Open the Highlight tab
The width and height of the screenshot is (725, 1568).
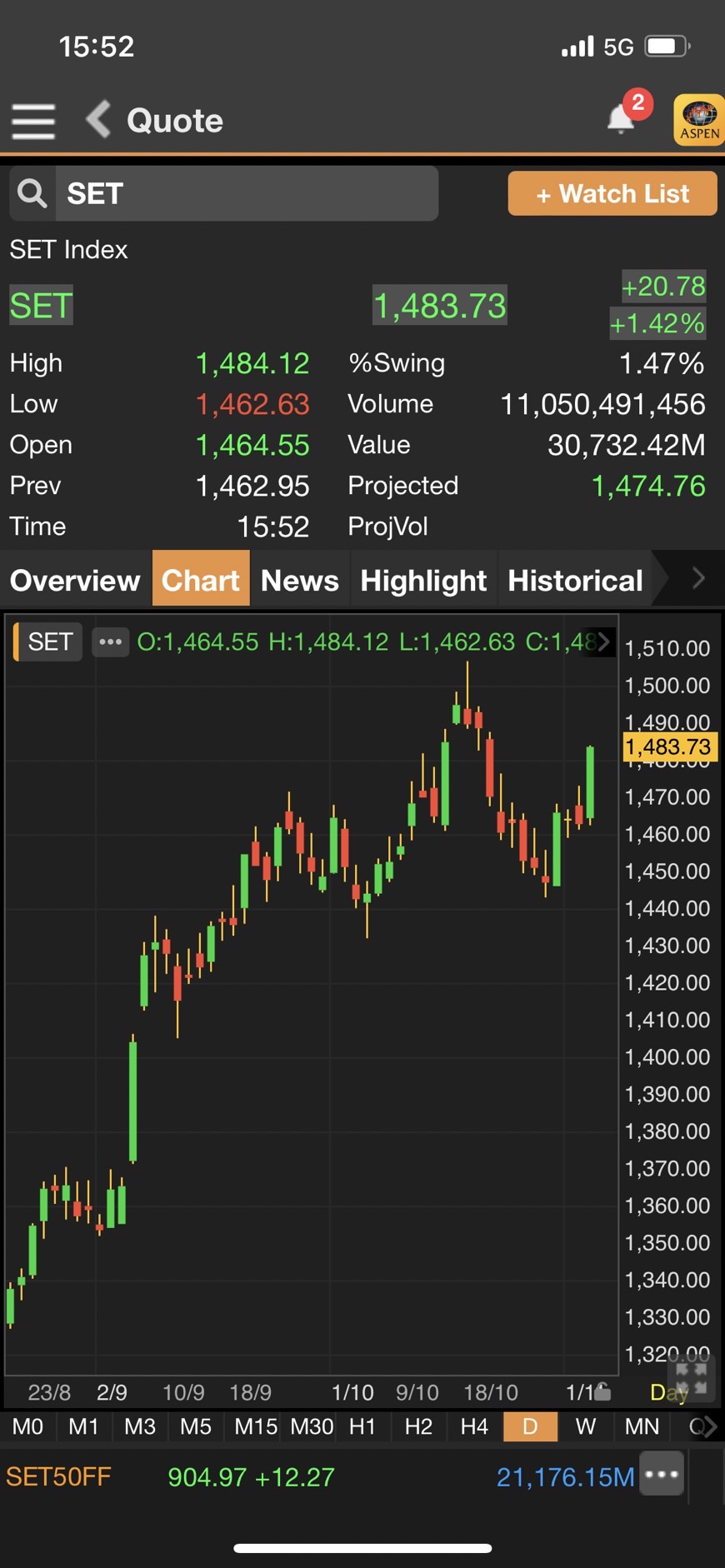click(x=423, y=580)
